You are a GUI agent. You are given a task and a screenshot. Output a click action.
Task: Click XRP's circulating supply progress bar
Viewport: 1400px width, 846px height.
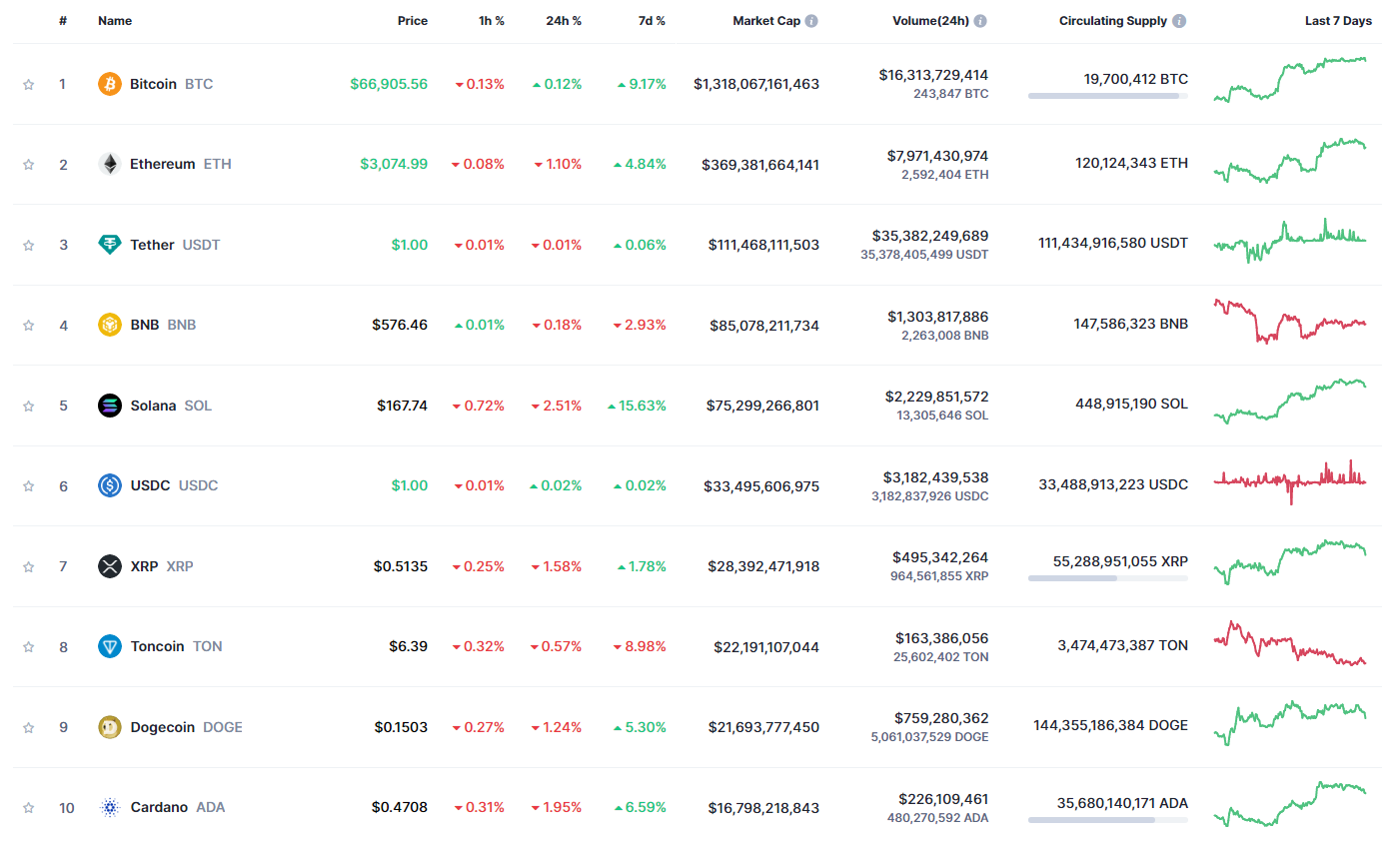pos(1108,578)
